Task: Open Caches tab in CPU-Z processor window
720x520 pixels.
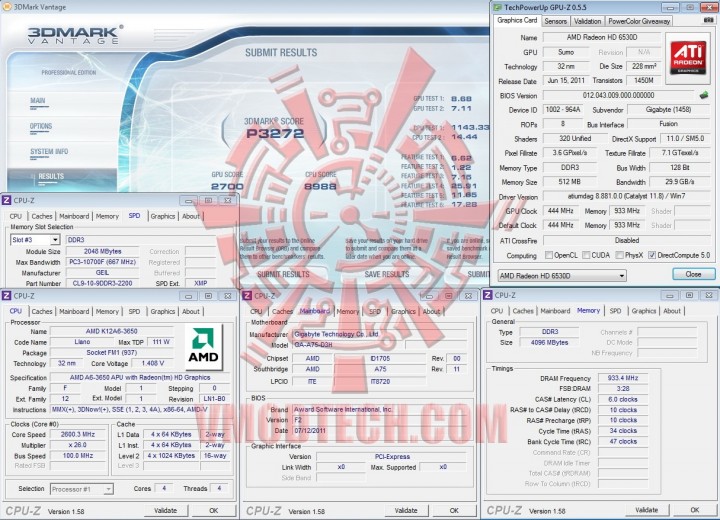Action: [x=42, y=311]
